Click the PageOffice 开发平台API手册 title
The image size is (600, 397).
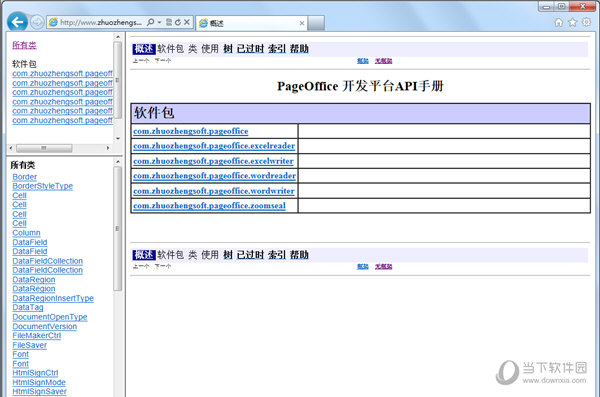pyautogui.click(x=360, y=86)
